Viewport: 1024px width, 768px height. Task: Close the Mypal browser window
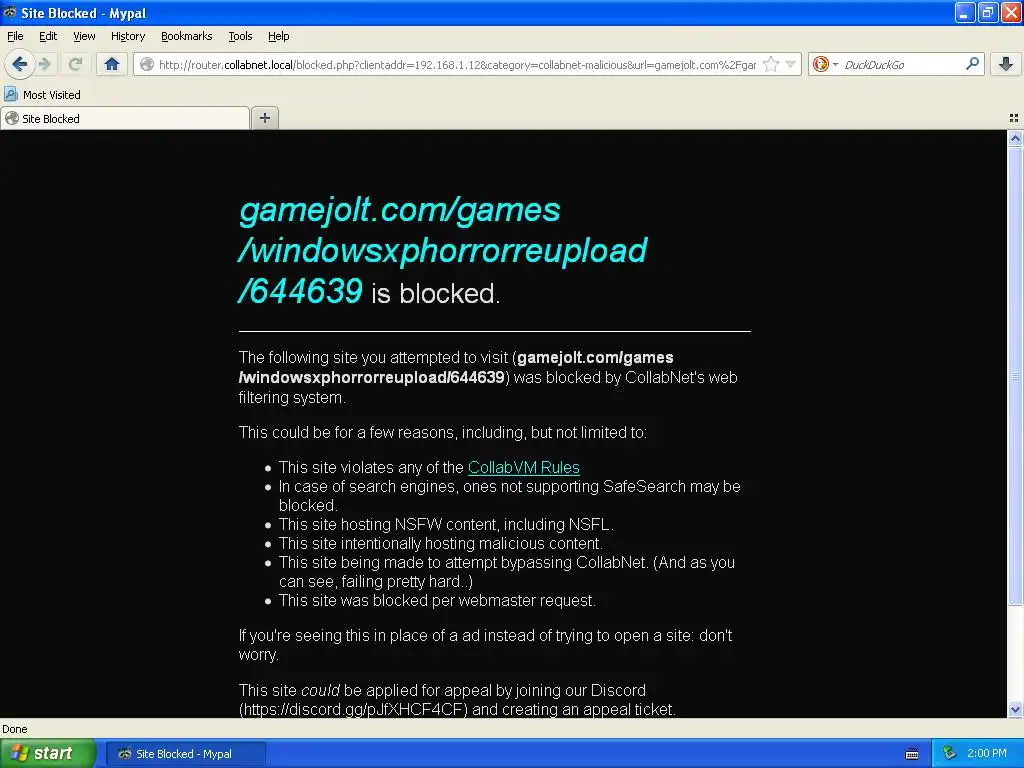(x=1011, y=12)
